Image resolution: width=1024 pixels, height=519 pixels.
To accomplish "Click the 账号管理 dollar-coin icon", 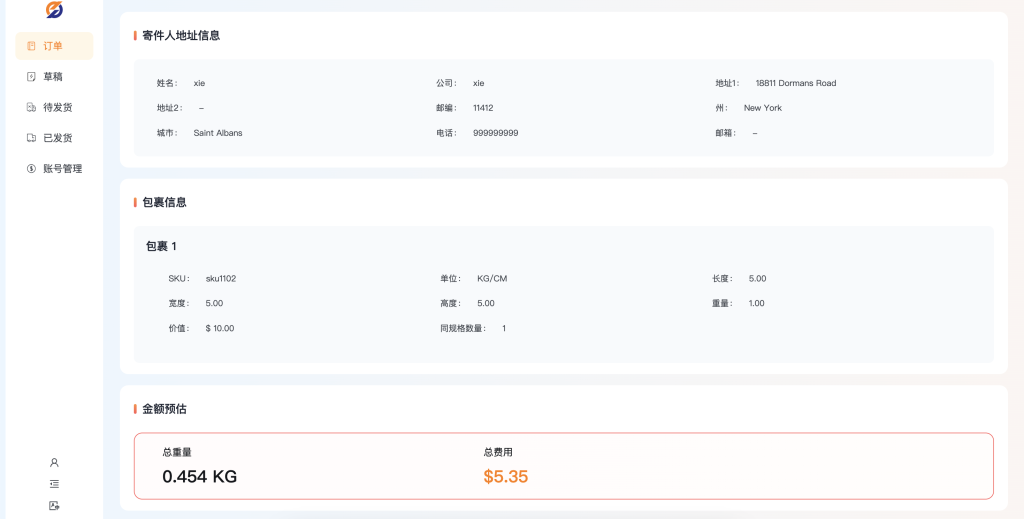I will [31, 169].
